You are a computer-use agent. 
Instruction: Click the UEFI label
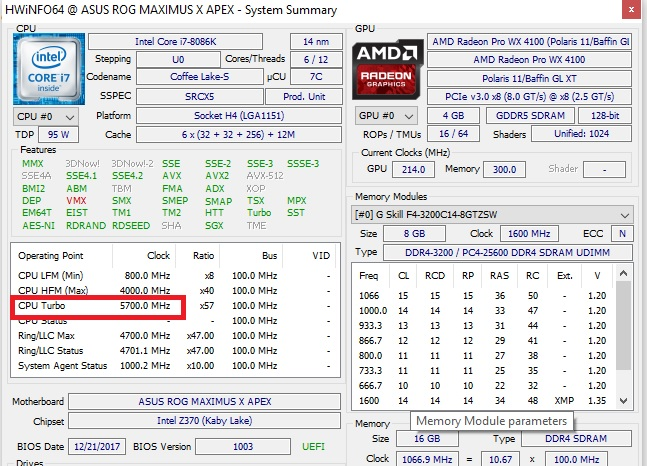point(313,447)
